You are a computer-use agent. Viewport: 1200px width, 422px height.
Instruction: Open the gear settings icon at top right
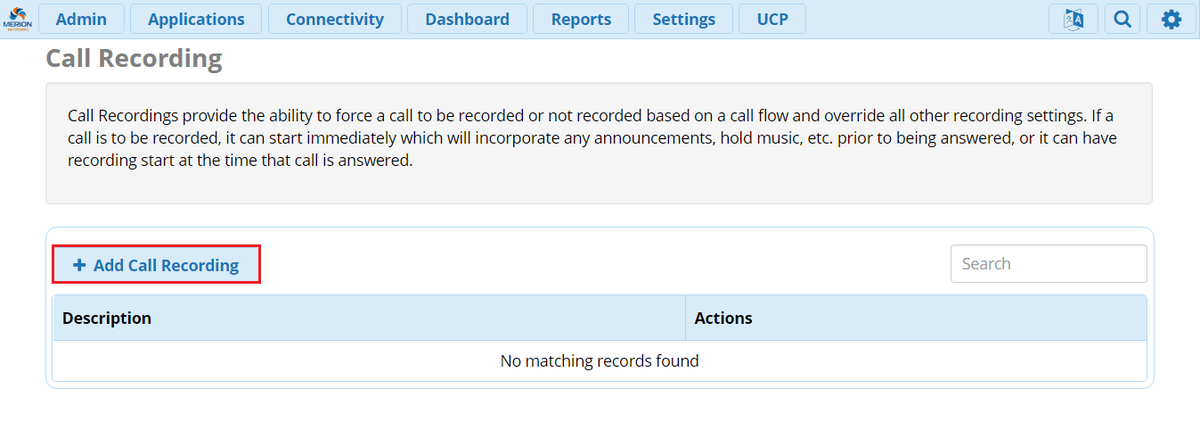pyautogui.click(x=1171, y=19)
